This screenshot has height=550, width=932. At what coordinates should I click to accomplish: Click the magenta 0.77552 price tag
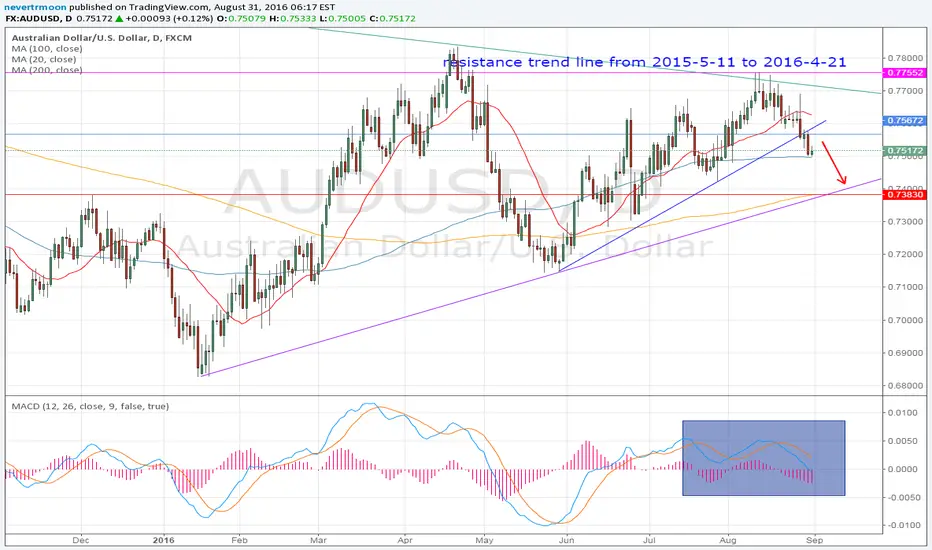tap(905, 73)
